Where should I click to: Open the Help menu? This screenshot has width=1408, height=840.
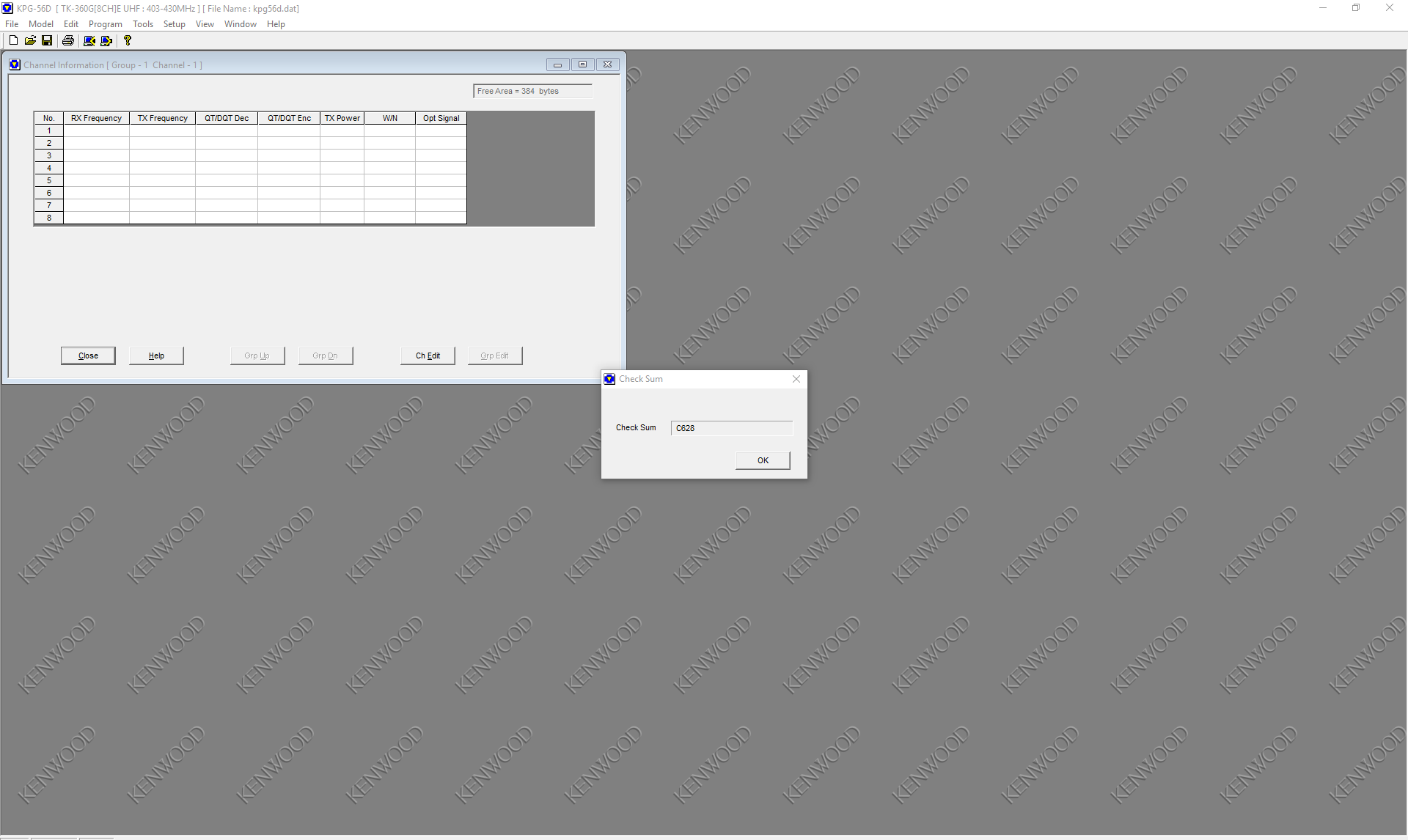[276, 24]
